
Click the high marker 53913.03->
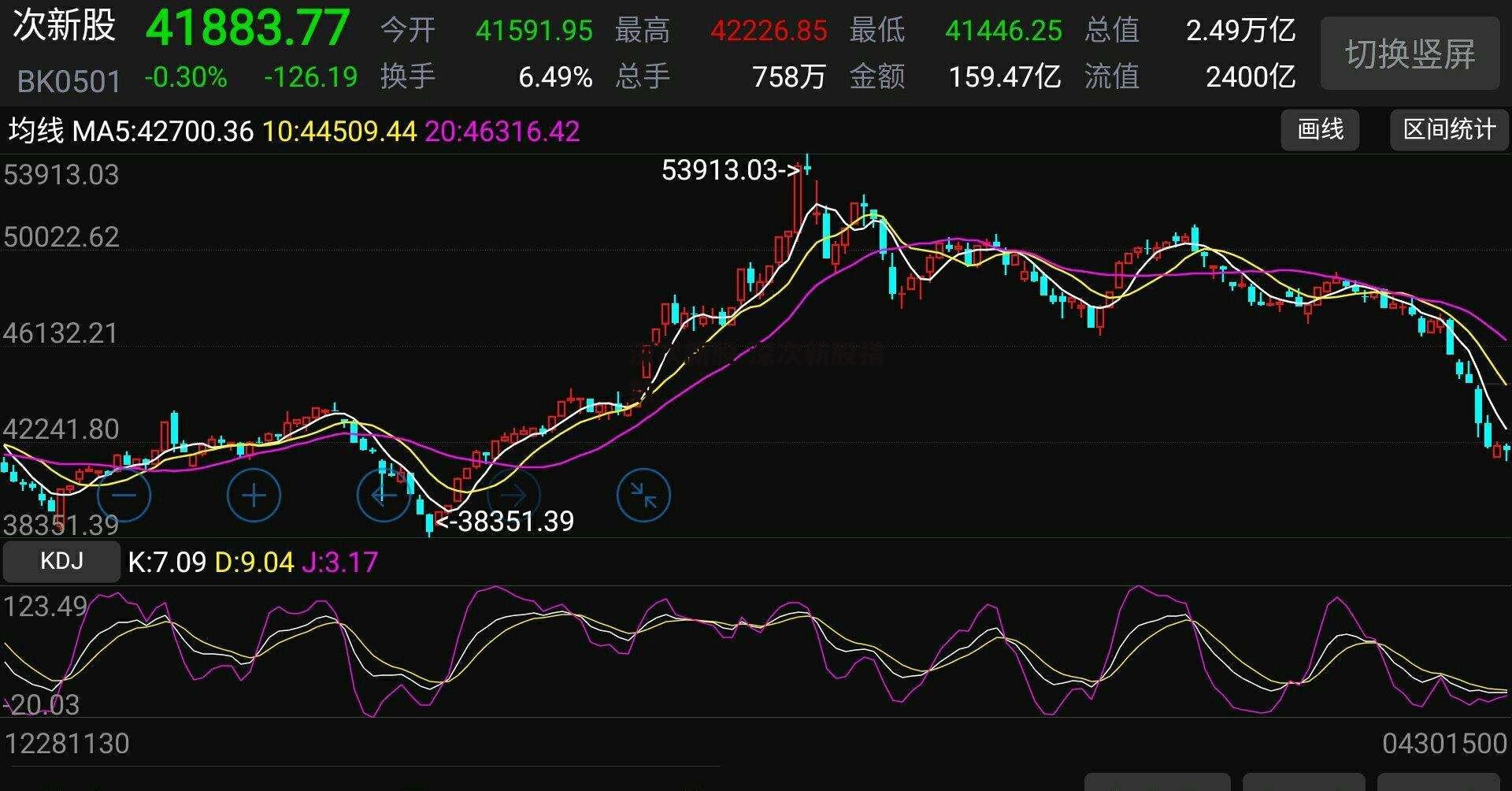(x=732, y=170)
